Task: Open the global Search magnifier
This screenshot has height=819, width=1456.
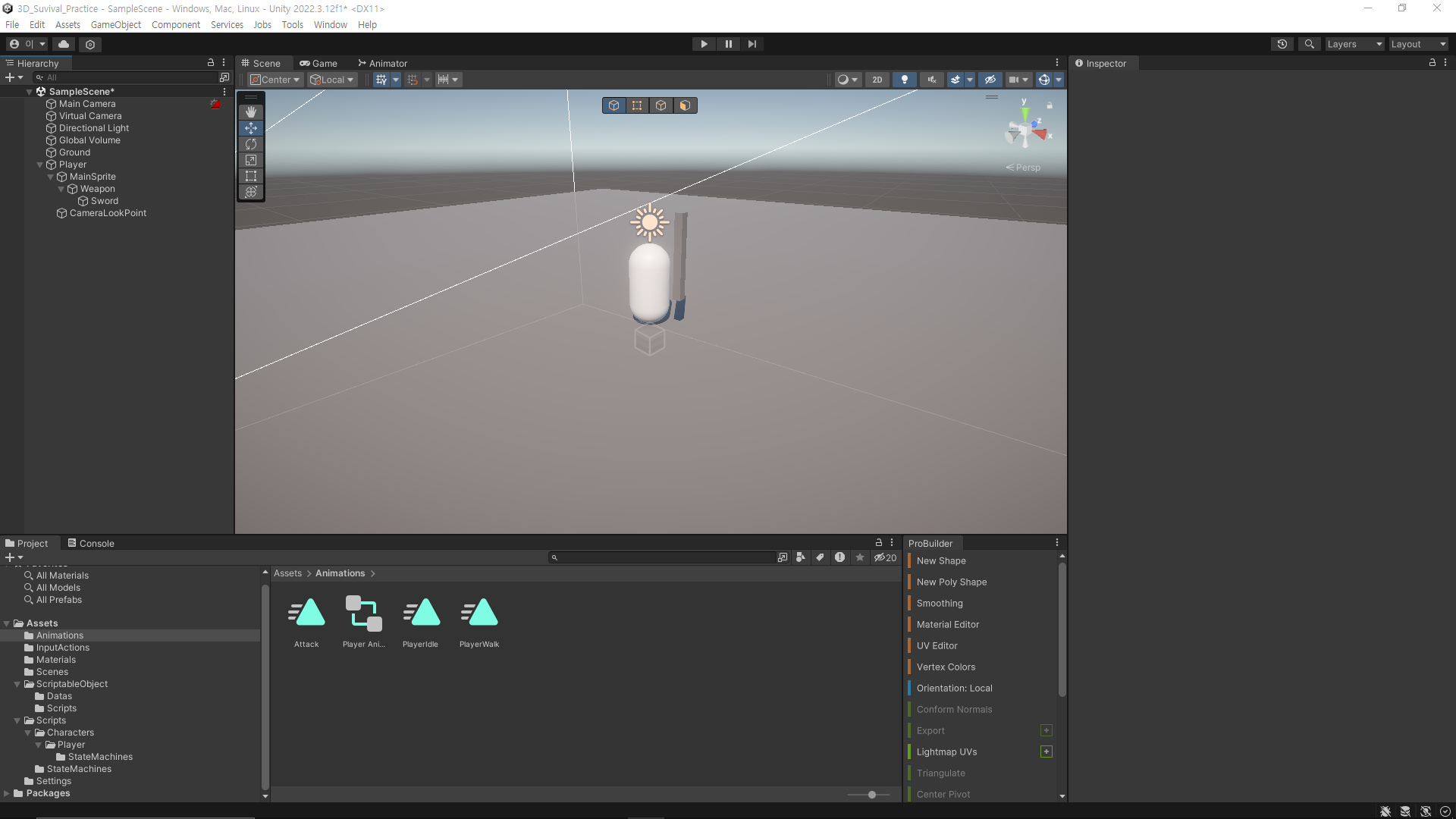Action: 1310,44
